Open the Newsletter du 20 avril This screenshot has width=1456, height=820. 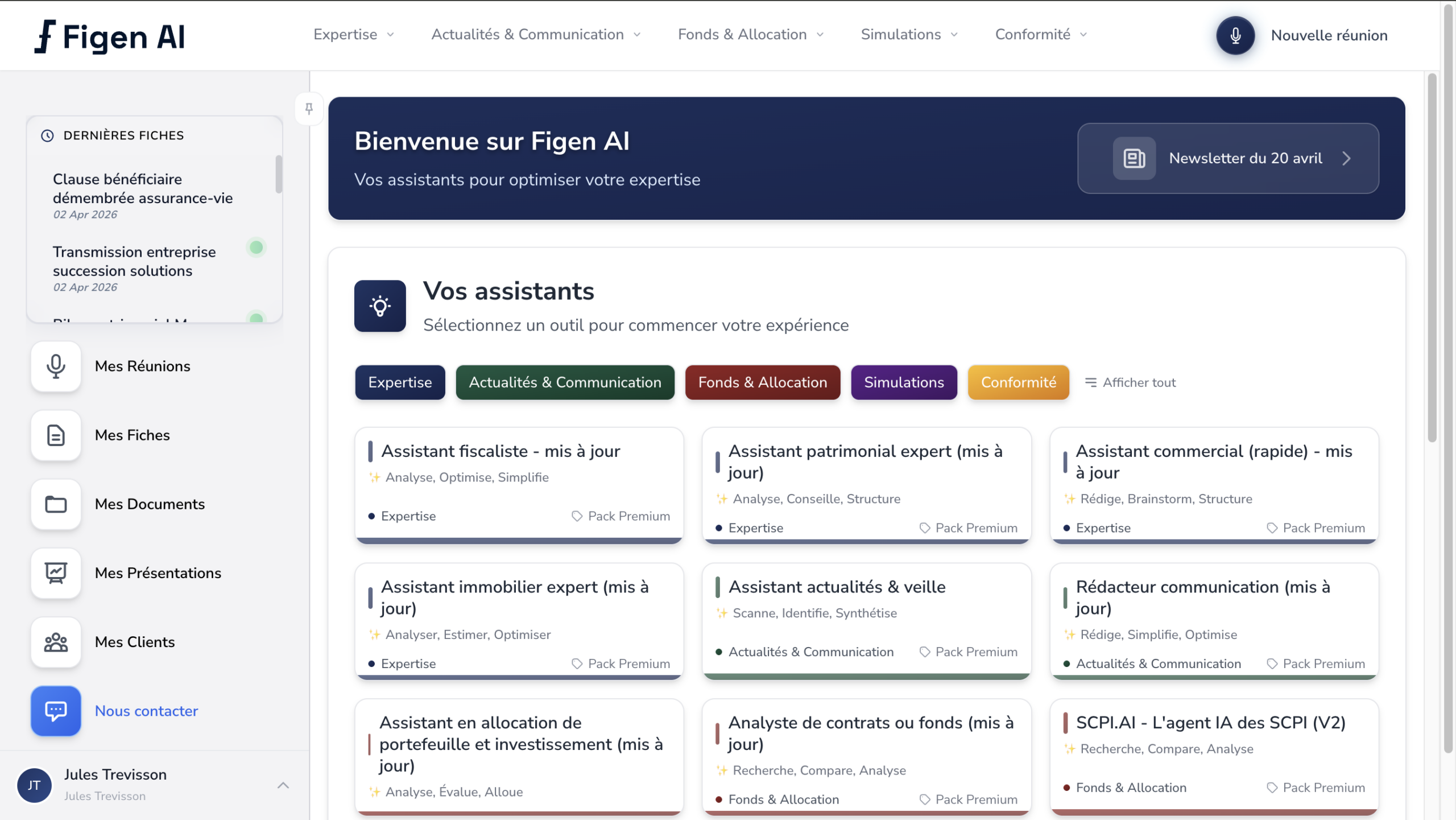point(1227,158)
